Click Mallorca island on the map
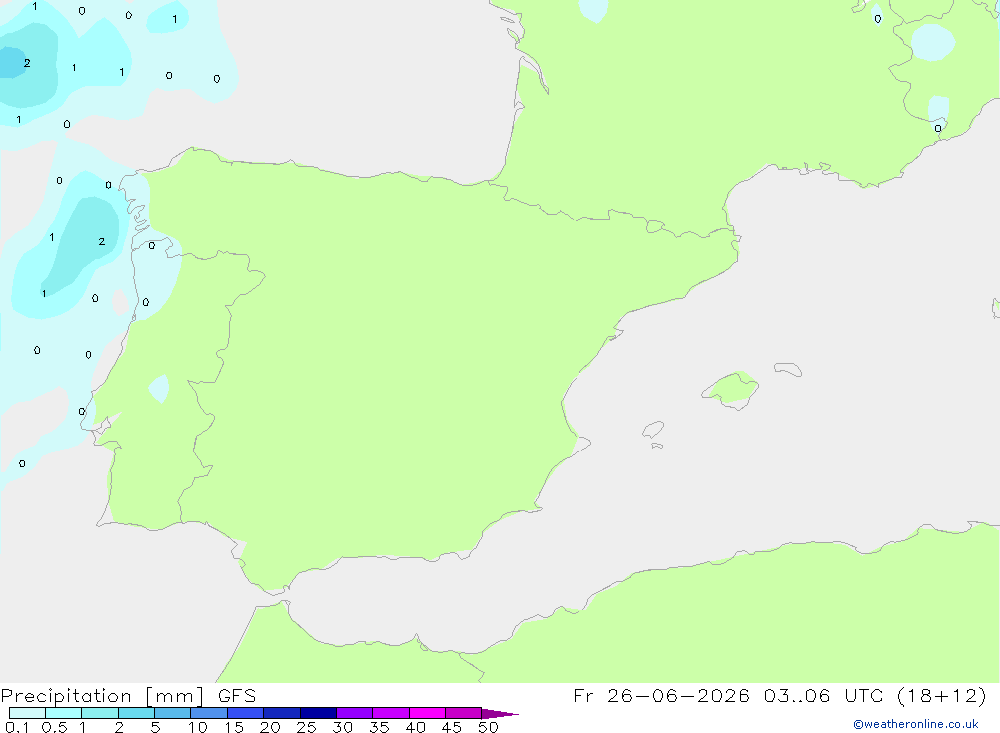 (731, 389)
